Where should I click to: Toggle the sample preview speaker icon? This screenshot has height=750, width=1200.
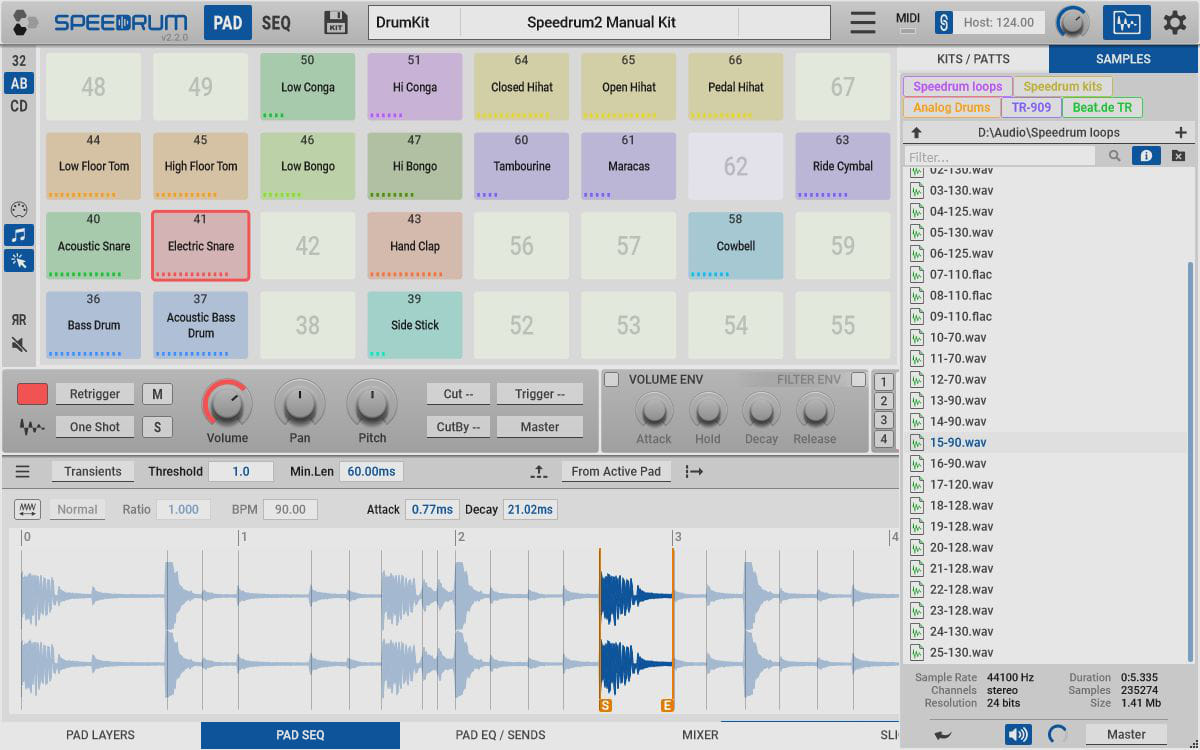[x=1018, y=735]
